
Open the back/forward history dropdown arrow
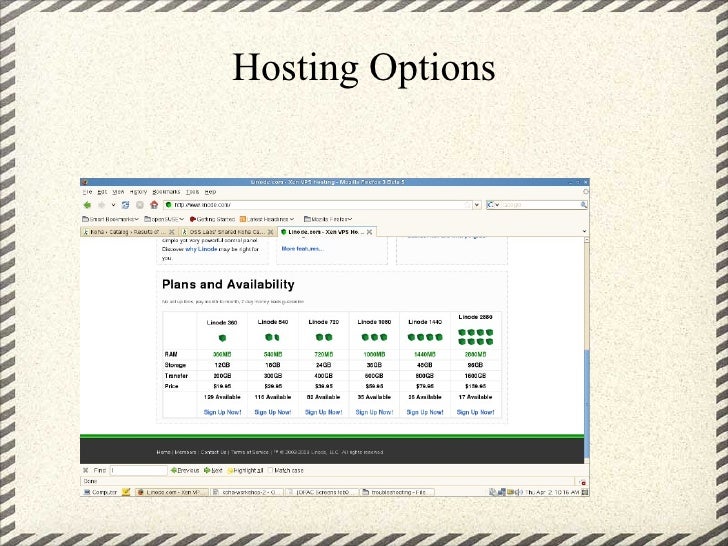pos(113,205)
